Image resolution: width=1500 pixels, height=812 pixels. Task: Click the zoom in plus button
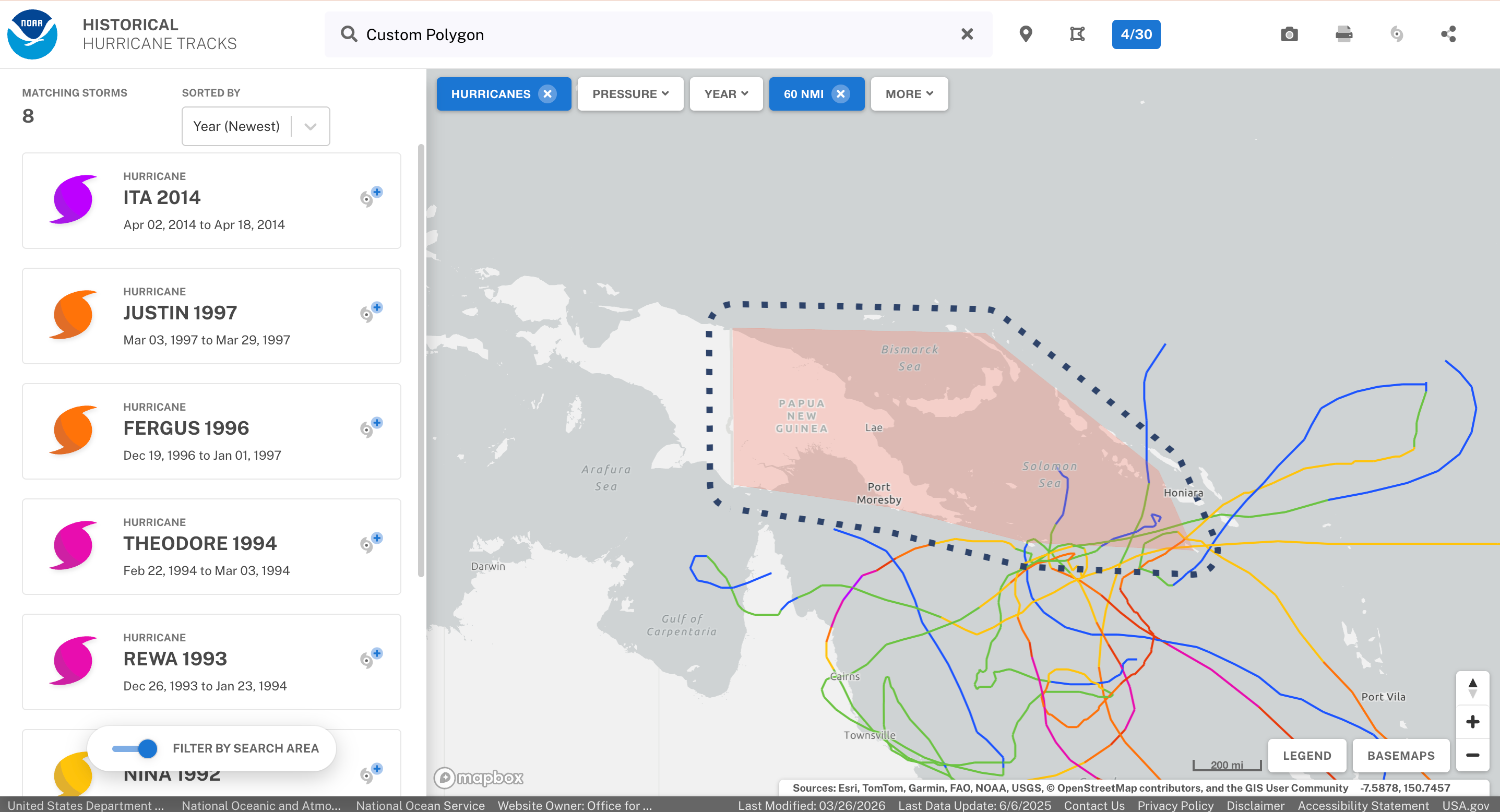[x=1472, y=722]
